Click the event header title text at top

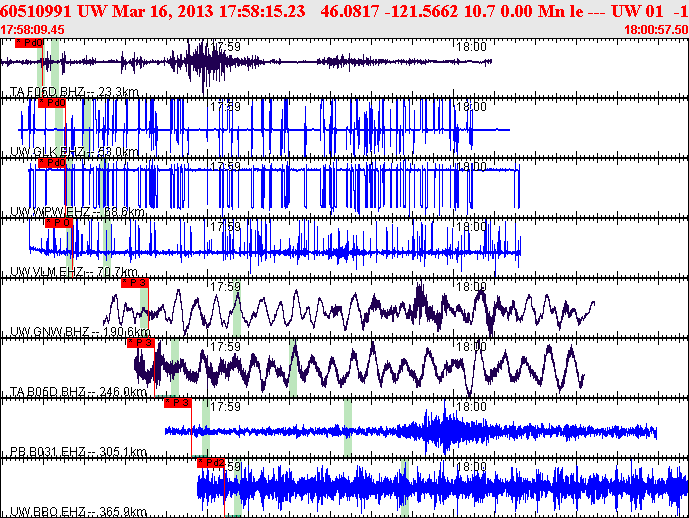tap(345, 10)
